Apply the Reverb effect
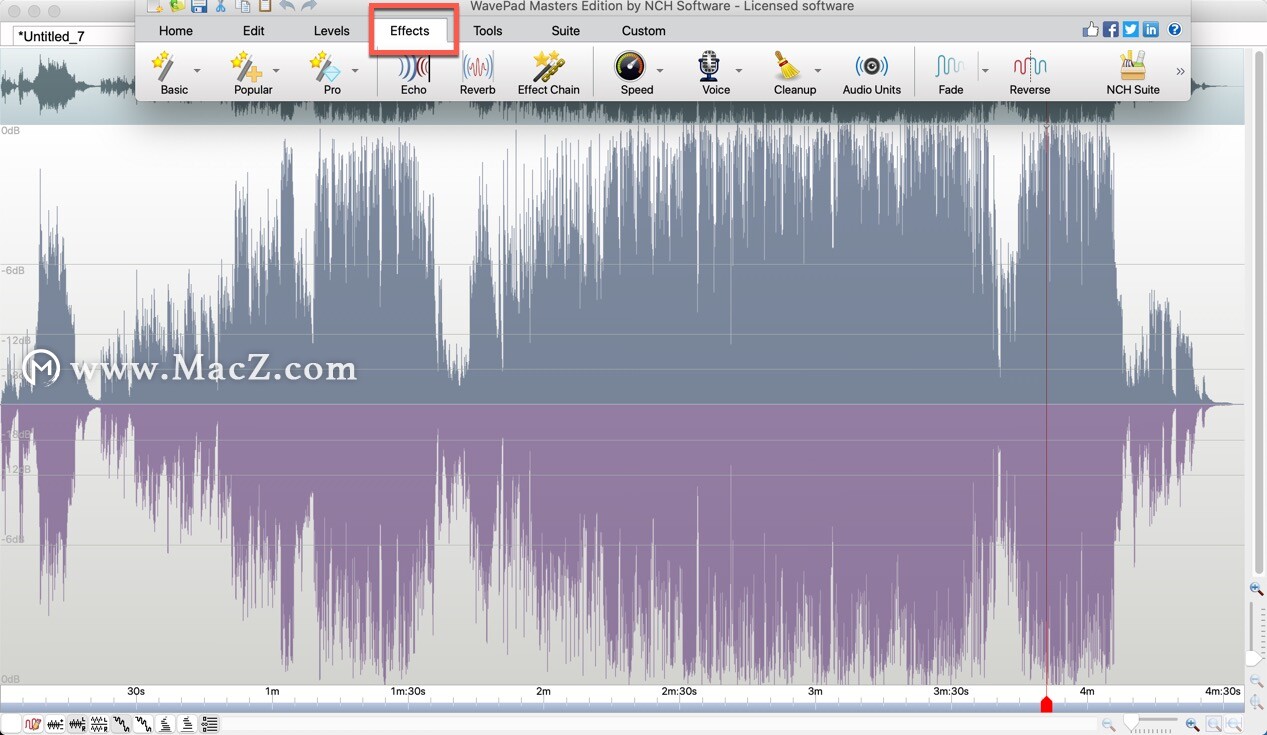 [x=477, y=74]
